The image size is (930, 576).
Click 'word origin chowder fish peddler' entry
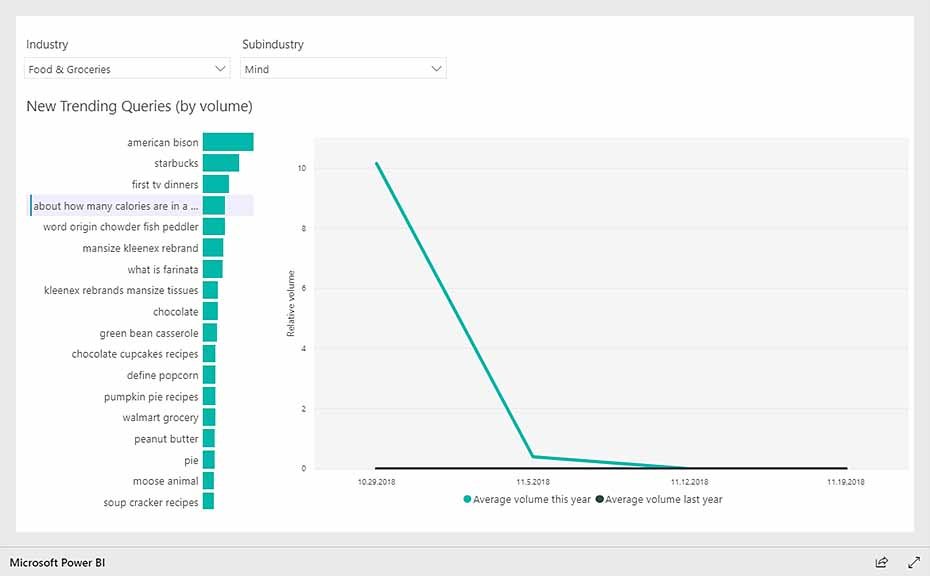click(120, 227)
